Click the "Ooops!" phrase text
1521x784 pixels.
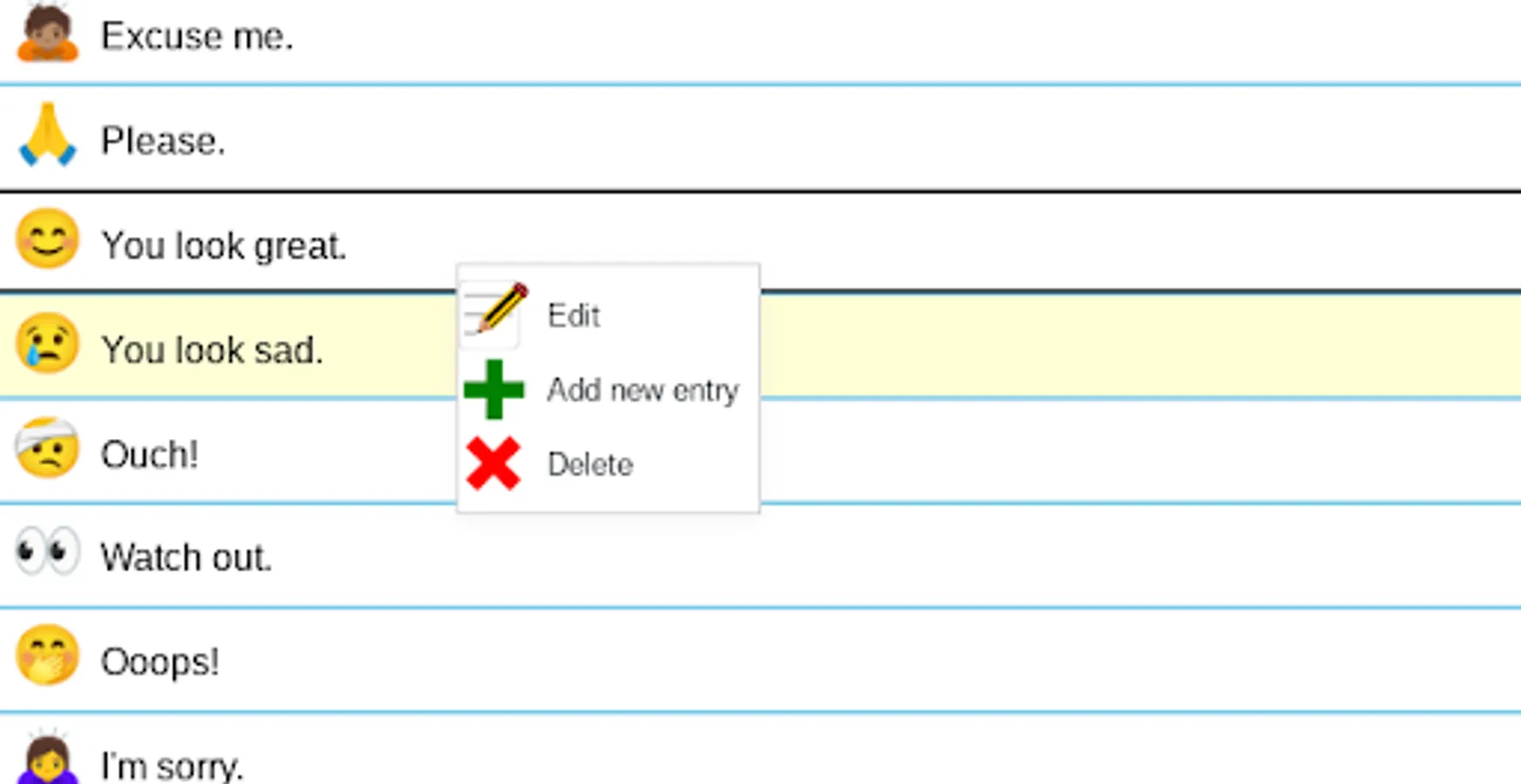(x=160, y=662)
